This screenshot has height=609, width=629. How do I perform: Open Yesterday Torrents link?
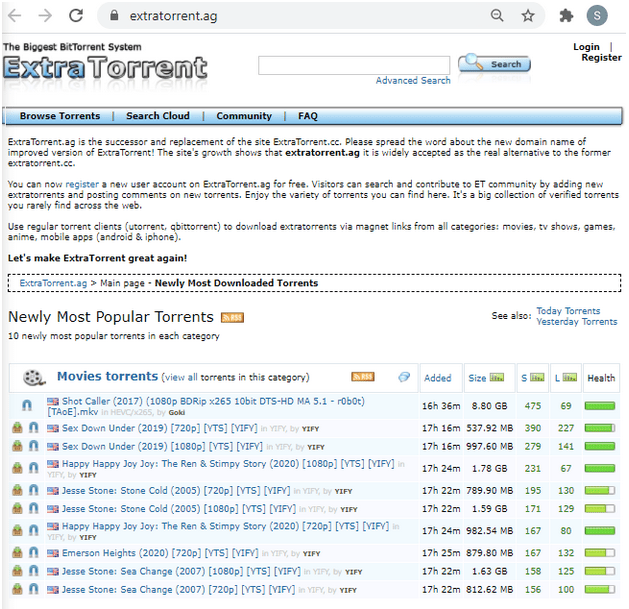(576, 322)
